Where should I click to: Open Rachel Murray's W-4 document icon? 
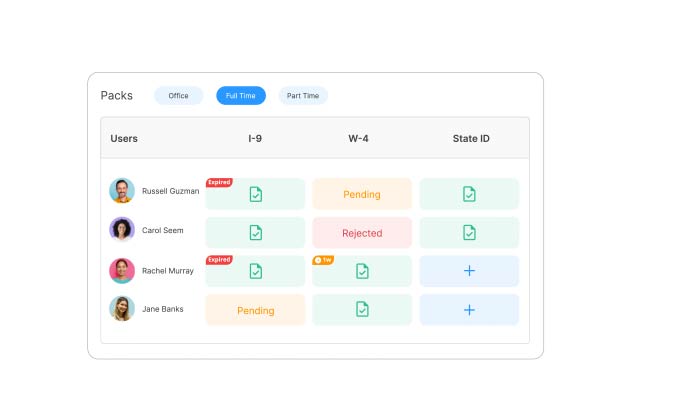point(362,271)
